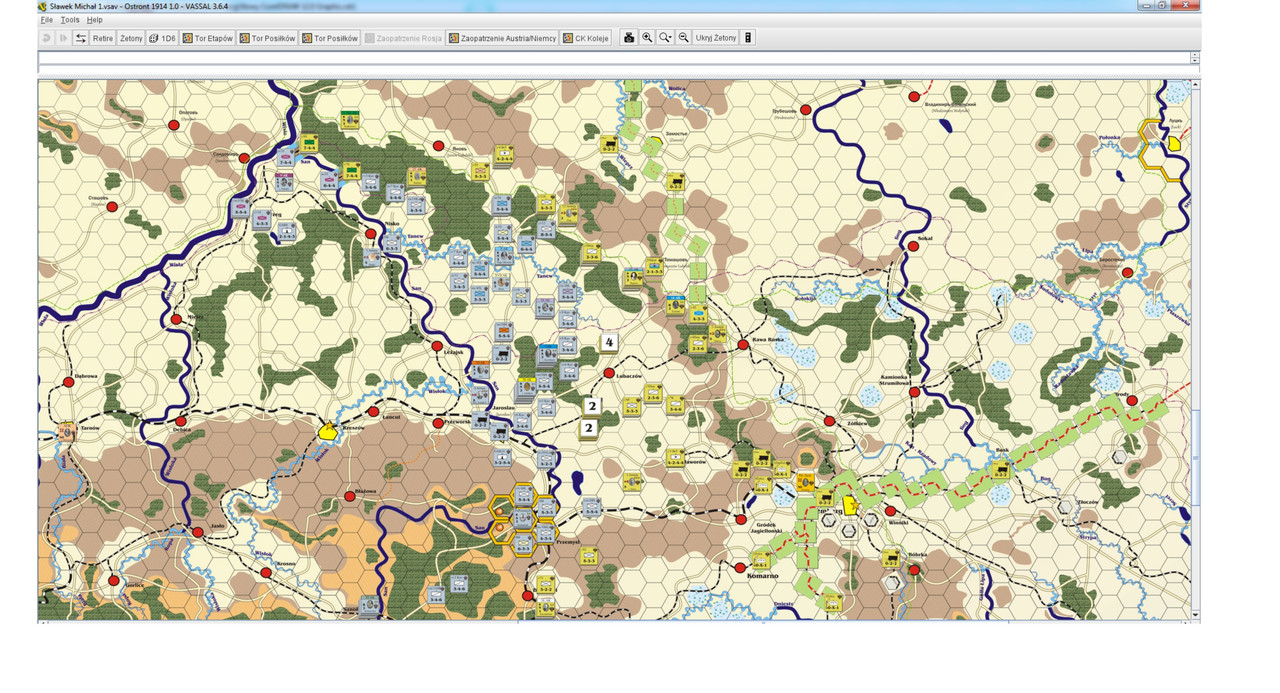This screenshot has width=1280, height=693.
Task: Open the second Tor Posiłków chart
Action: 329,38
